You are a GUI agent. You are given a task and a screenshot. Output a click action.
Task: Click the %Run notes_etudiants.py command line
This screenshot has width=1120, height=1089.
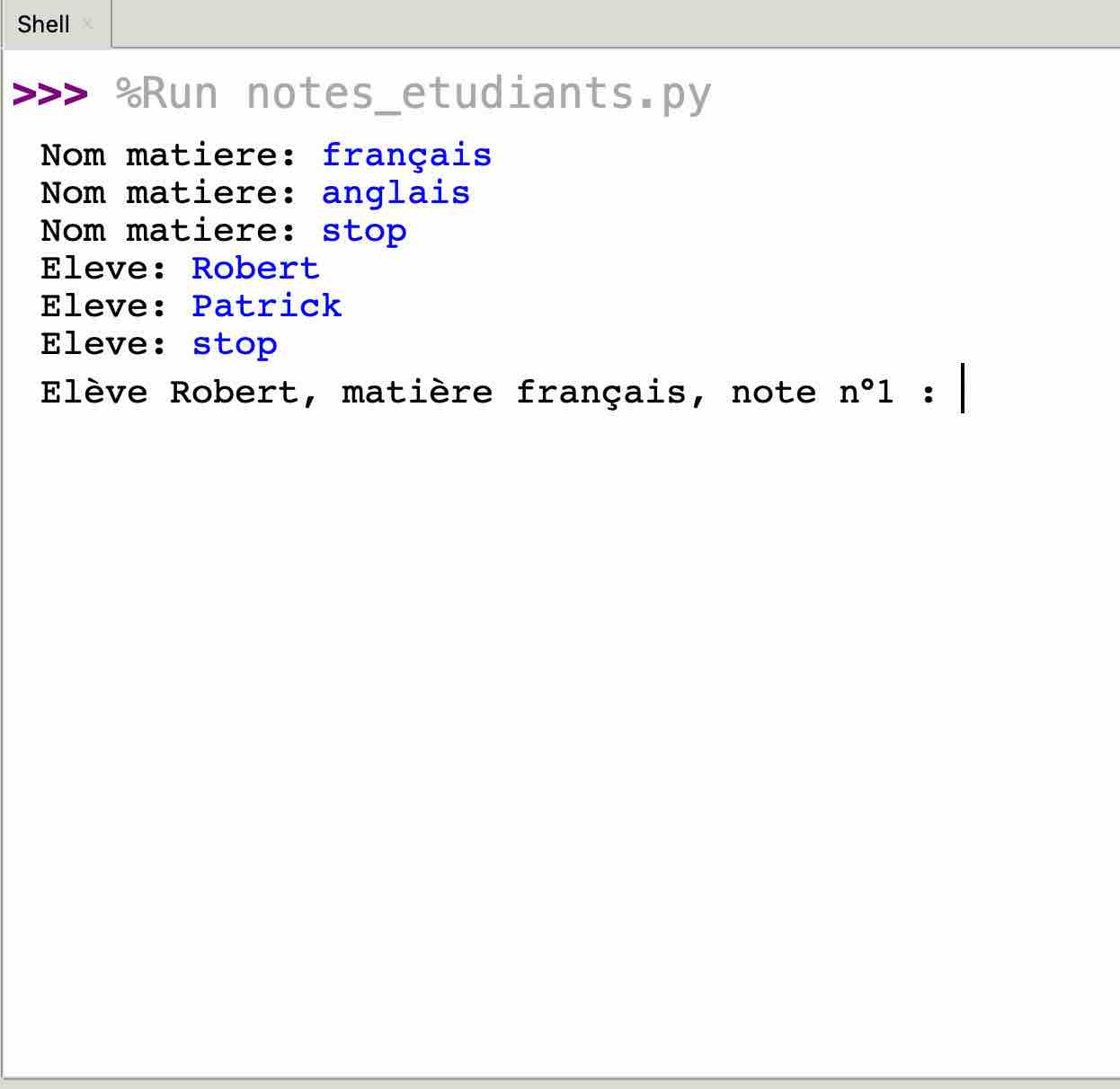[413, 93]
